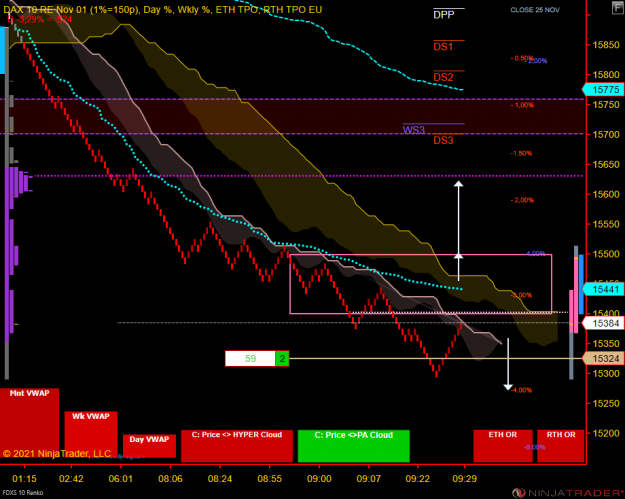The width and height of the screenshot is (625, 499).
Task: Click the 15500 price axis label
Action: [x=606, y=254]
